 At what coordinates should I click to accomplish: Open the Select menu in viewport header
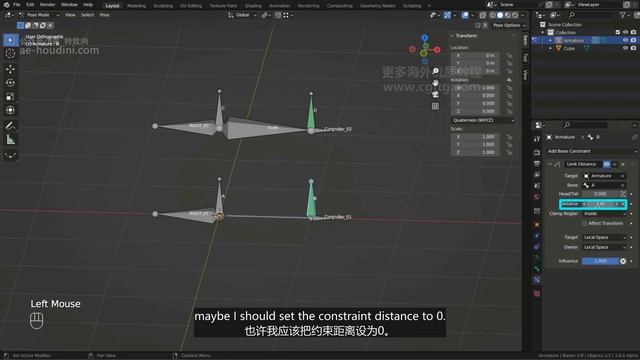(x=87, y=15)
